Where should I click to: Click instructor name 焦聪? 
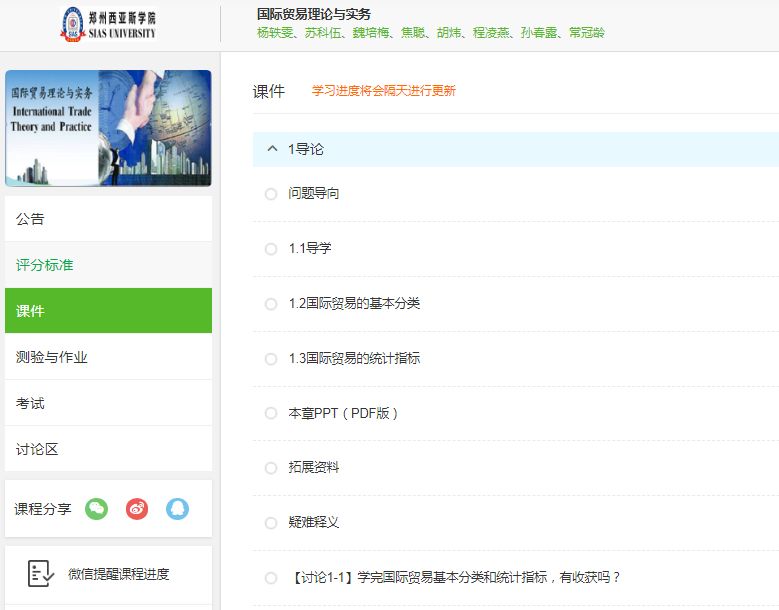click(413, 33)
